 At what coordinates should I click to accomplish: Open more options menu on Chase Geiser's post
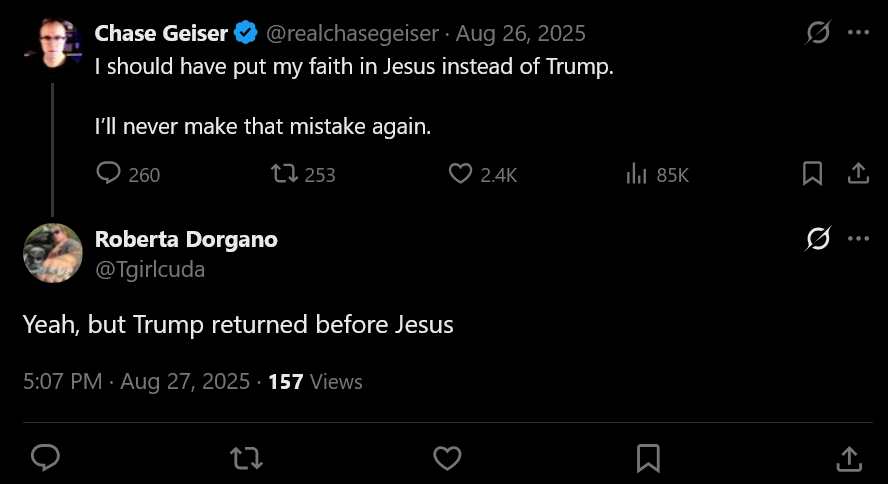[859, 32]
